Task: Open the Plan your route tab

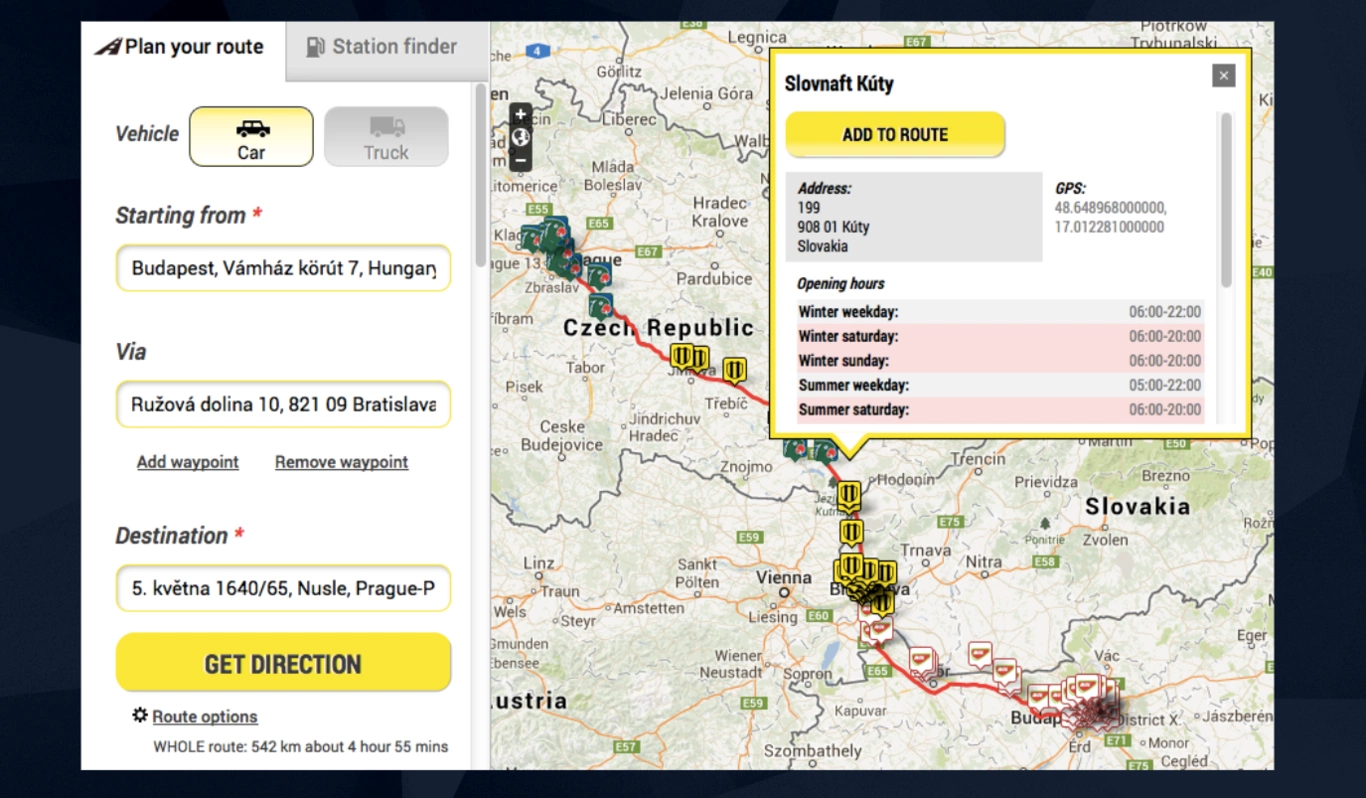Action: (x=182, y=47)
